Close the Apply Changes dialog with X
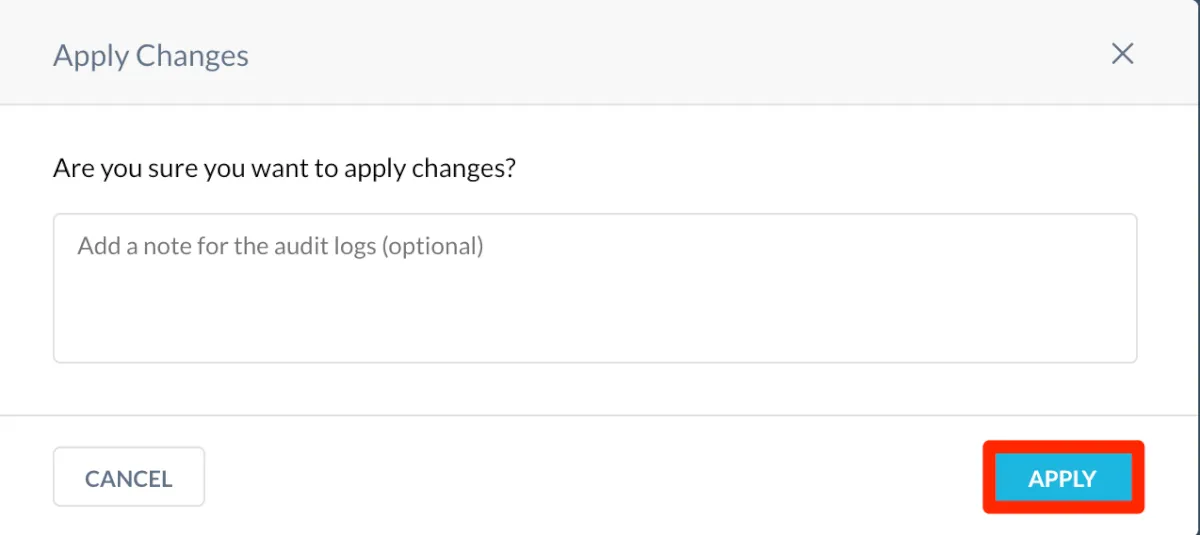The width and height of the screenshot is (1200, 535). [1123, 54]
